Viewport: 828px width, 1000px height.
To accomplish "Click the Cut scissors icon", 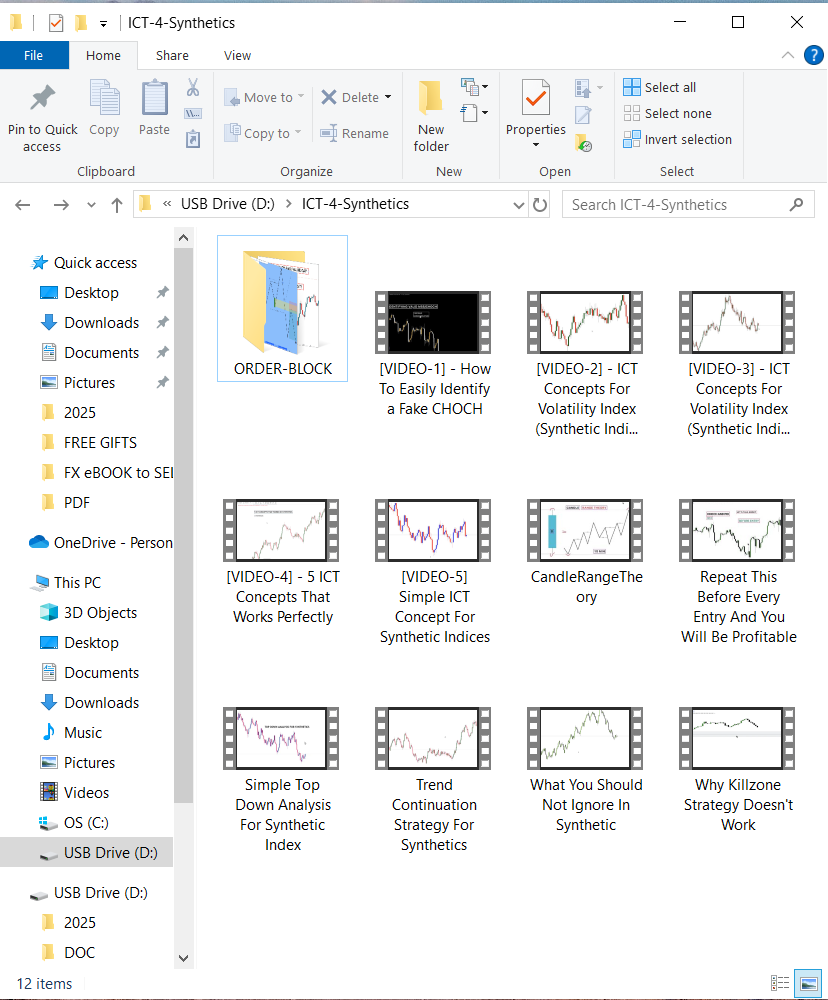I will click(x=193, y=88).
